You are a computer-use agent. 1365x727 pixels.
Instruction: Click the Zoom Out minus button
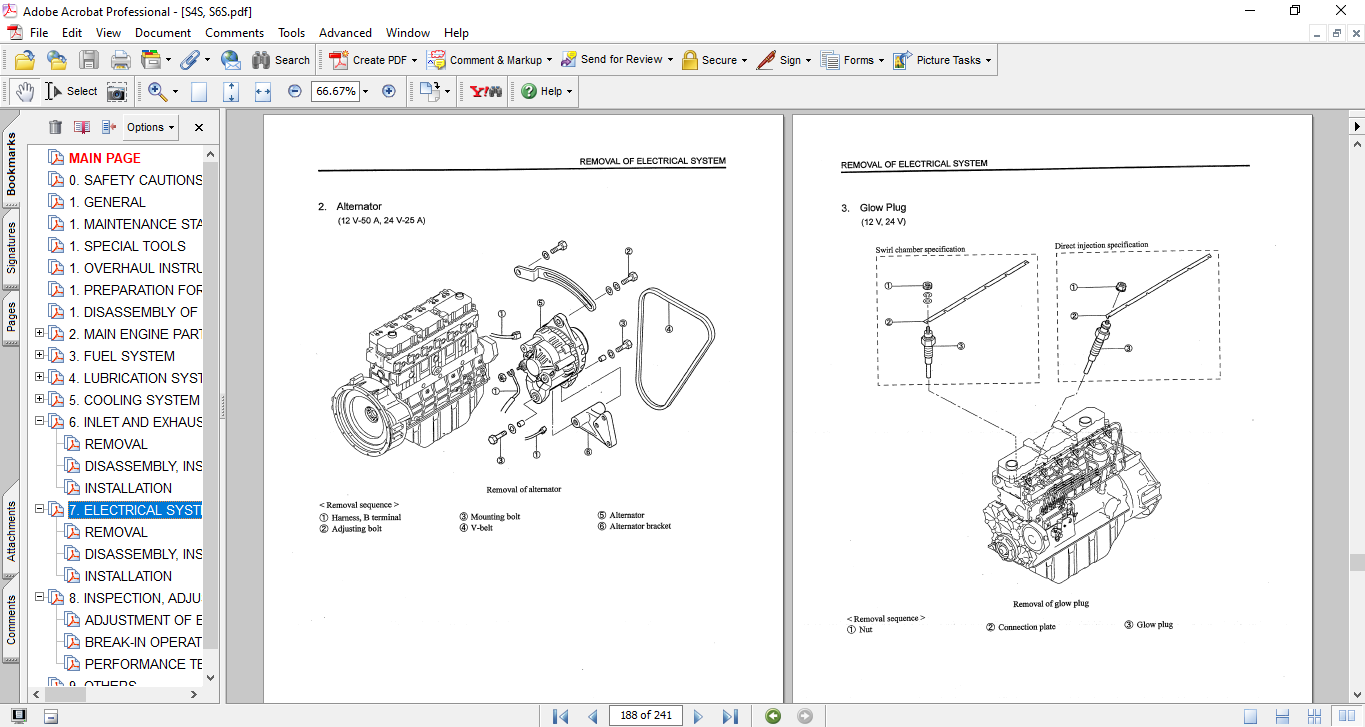295,91
